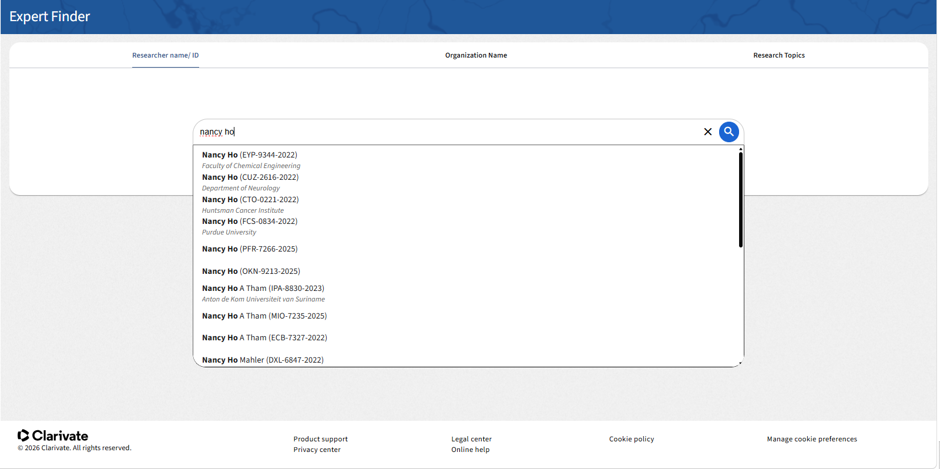Select Nancy Ho (PFR-7266-2025) suggestion
This screenshot has width=940, height=469.
point(249,249)
